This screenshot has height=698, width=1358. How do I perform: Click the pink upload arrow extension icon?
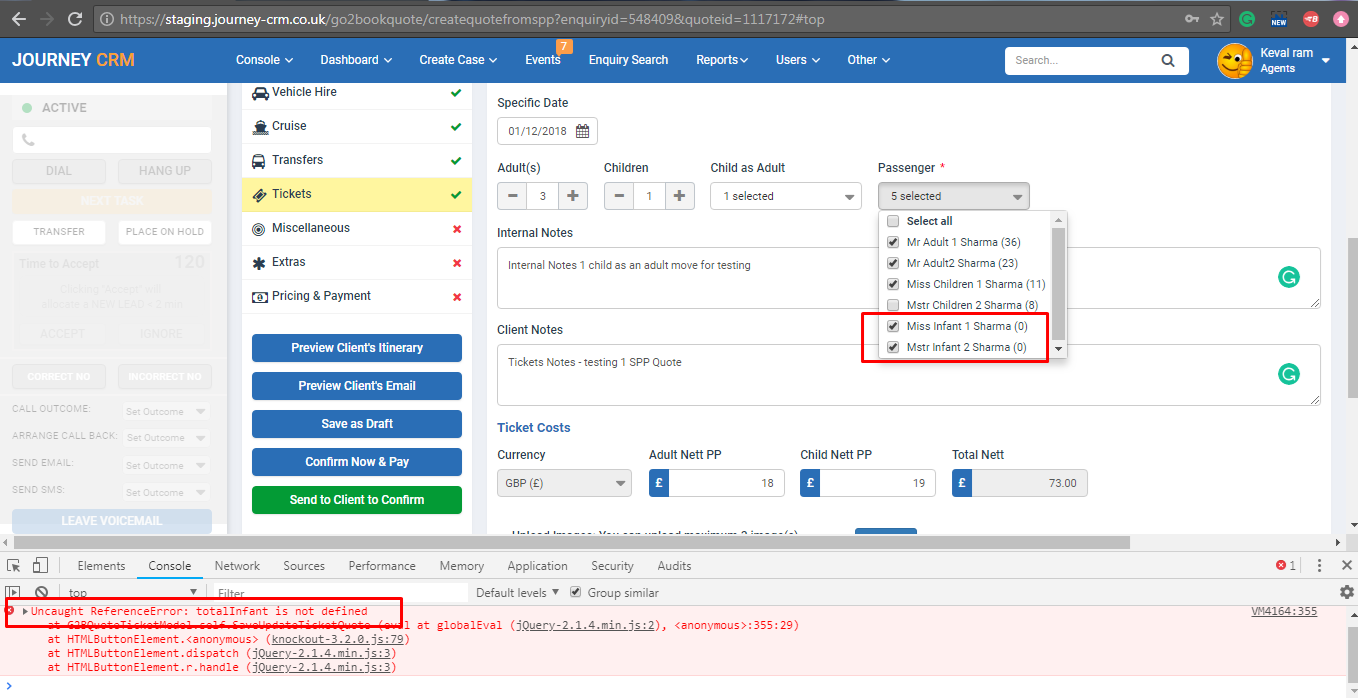(1340, 19)
